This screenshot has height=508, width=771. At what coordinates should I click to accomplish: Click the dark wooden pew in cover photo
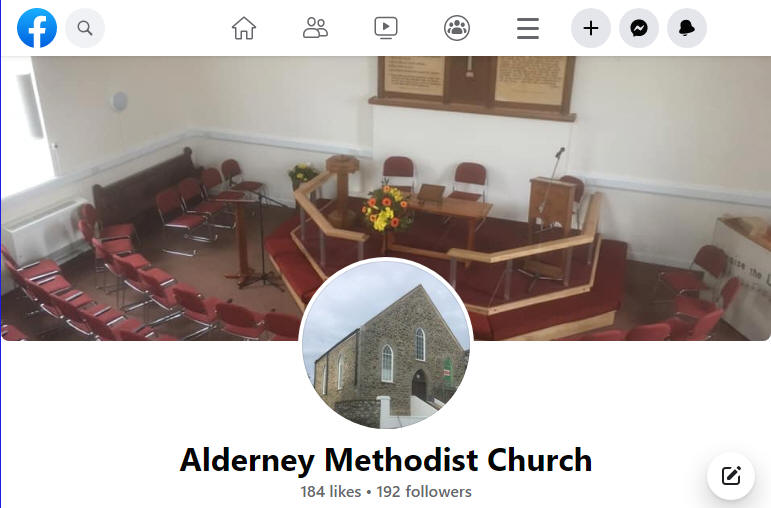click(145, 189)
